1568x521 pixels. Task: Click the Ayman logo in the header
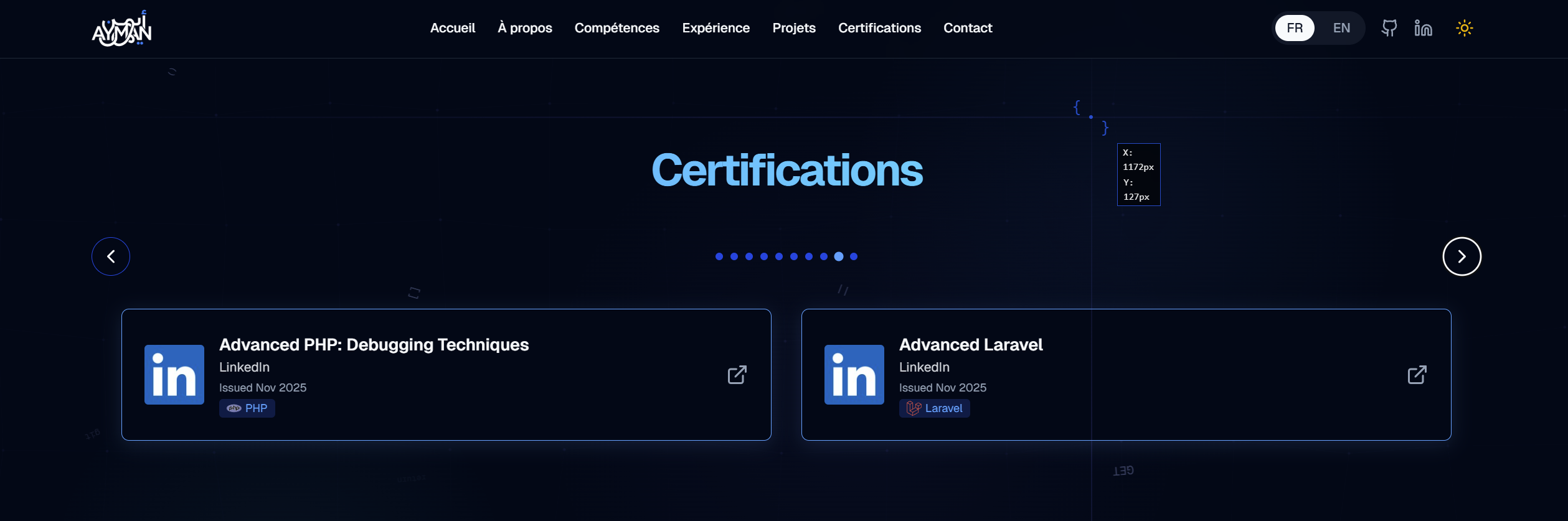(x=122, y=29)
